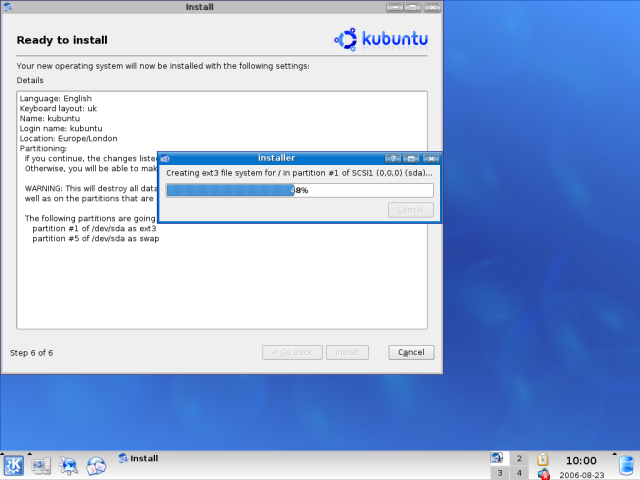Open the KDE K menu launcher

click(13, 466)
